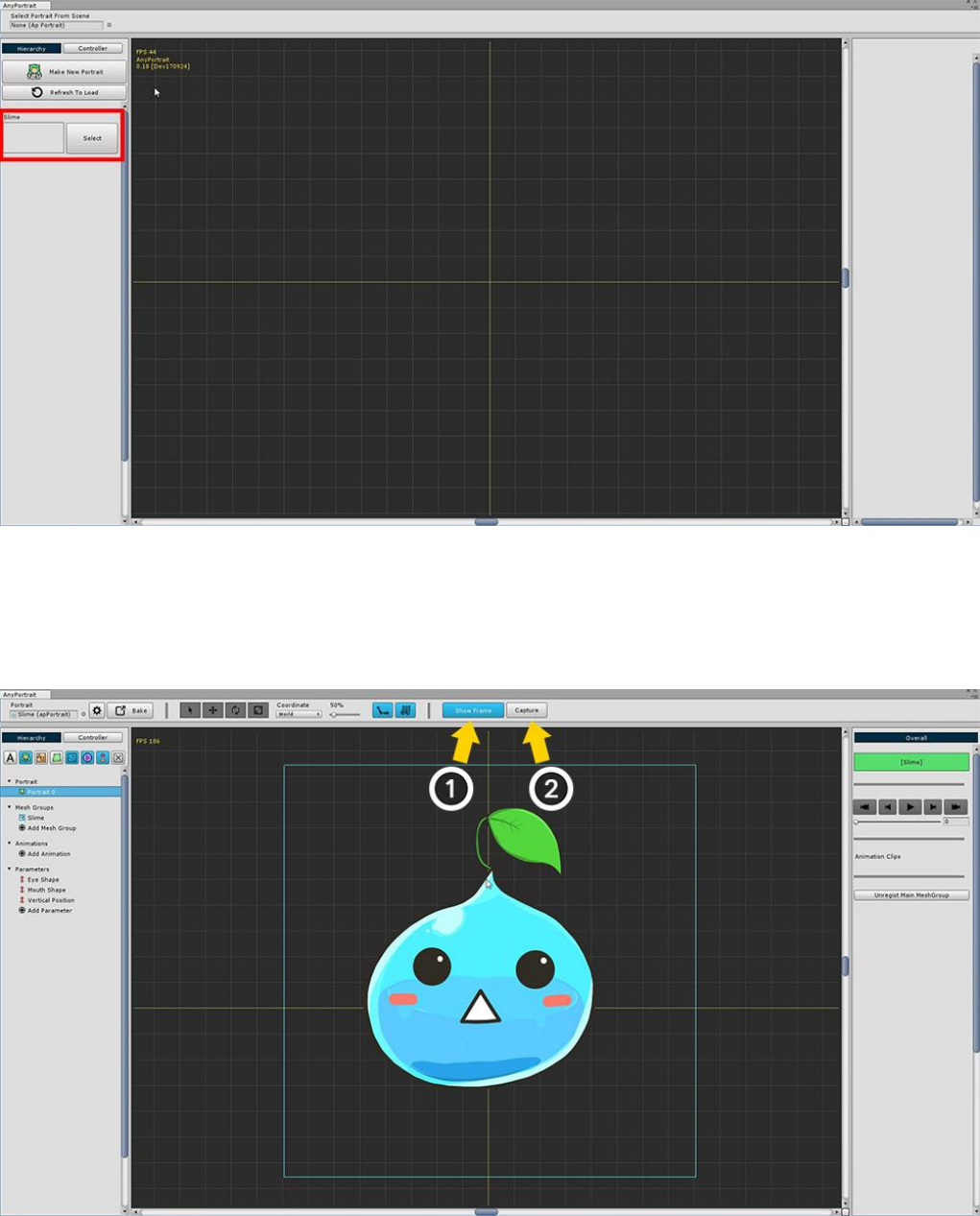This screenshot has width=980, height=1216.
Task: Click the purple Animation filter icon
Action: [x=87, y=758]
